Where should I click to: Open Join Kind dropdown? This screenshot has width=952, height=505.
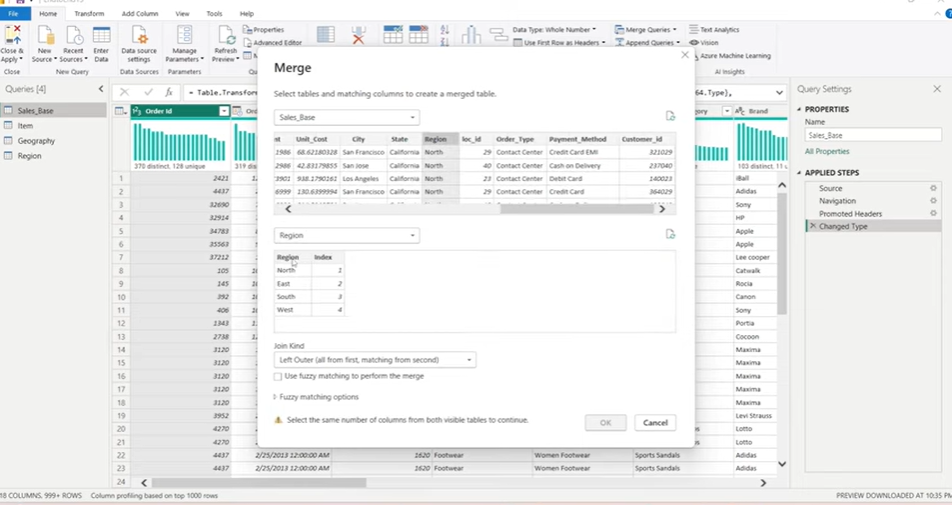click(375, 360)
